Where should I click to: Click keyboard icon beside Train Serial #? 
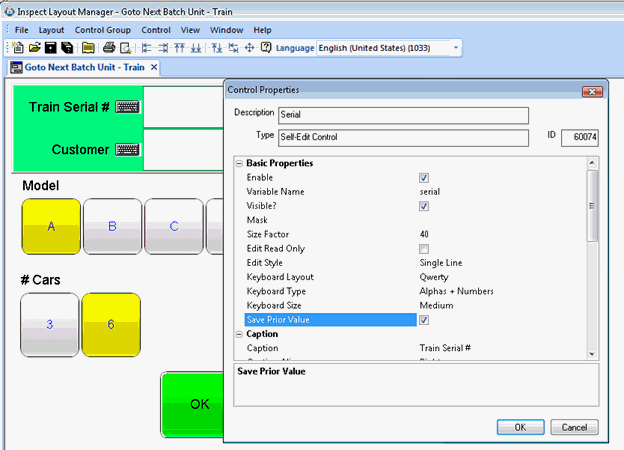(127, 107)
